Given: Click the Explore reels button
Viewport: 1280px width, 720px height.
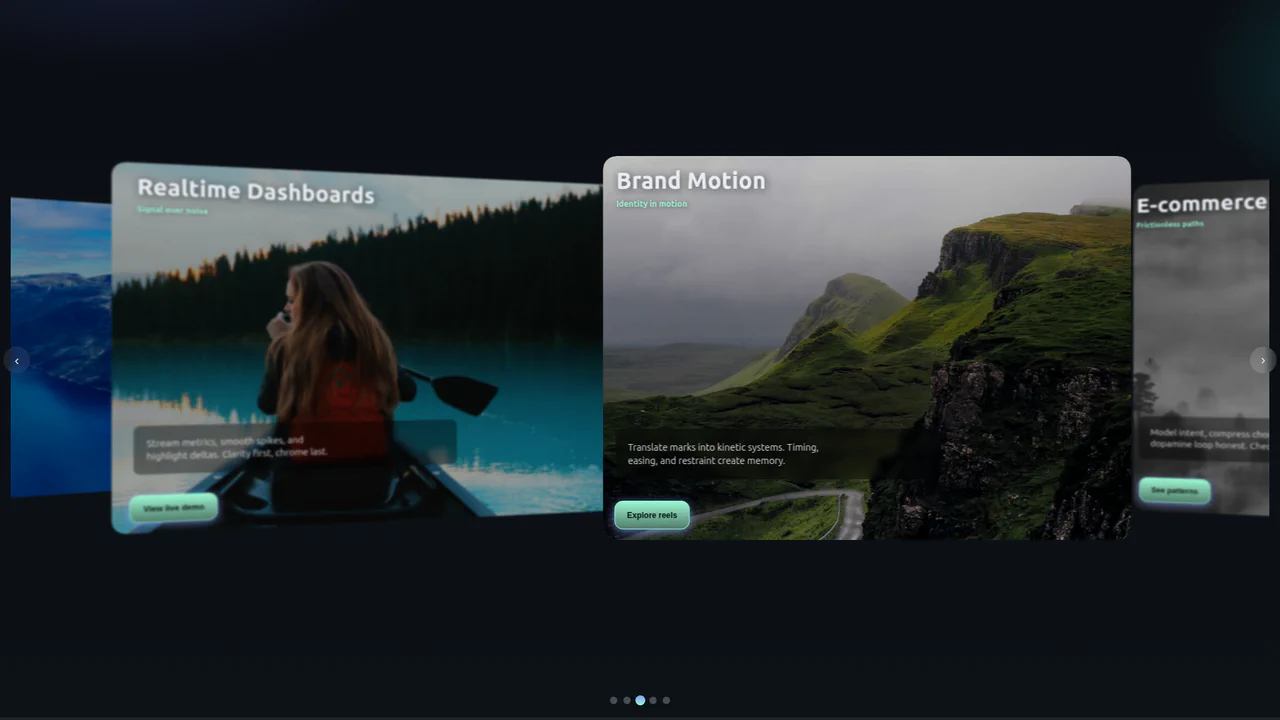Looking at the screenshot, I should [652, 515].
